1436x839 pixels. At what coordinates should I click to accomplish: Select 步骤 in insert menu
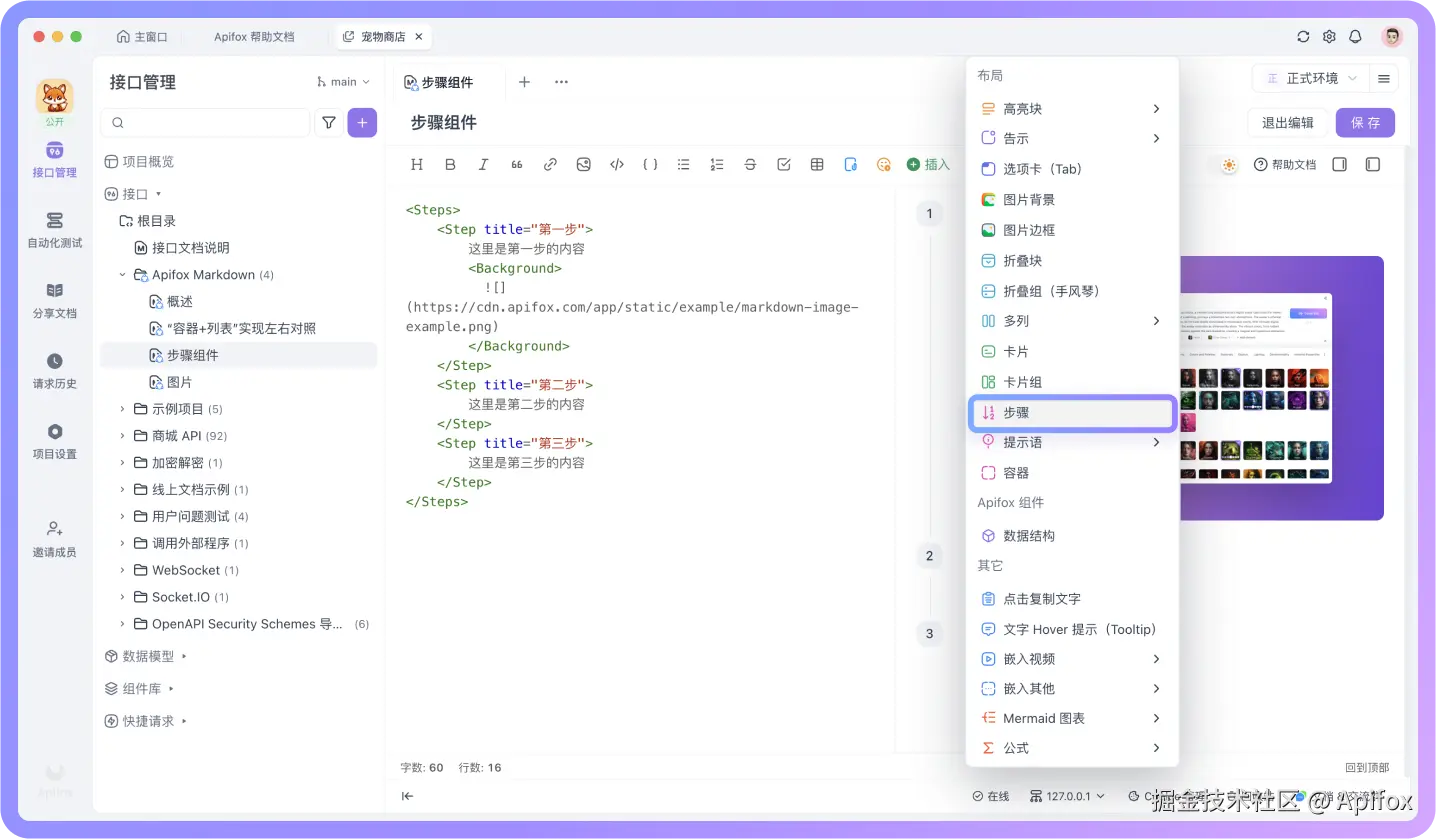coord(1072,412)
